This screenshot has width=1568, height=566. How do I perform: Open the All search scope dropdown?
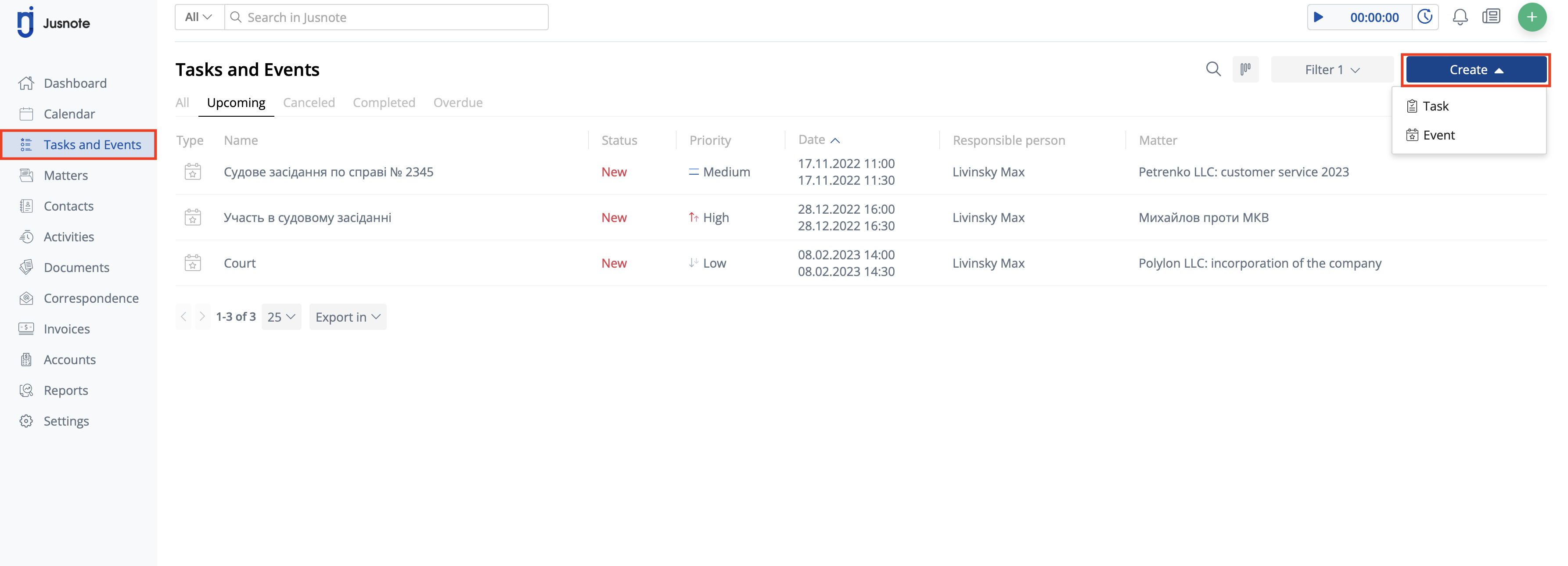[199, 17]
